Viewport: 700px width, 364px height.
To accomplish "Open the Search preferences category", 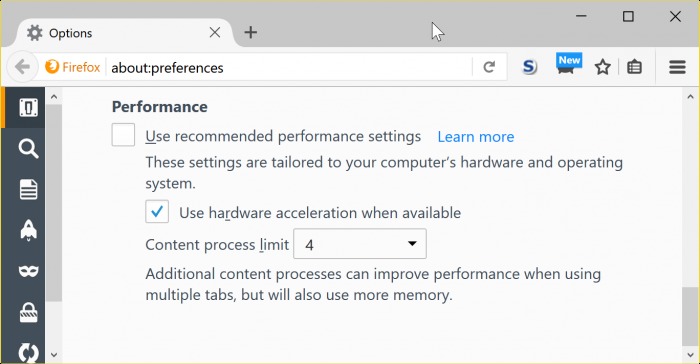I will point(28,148).
